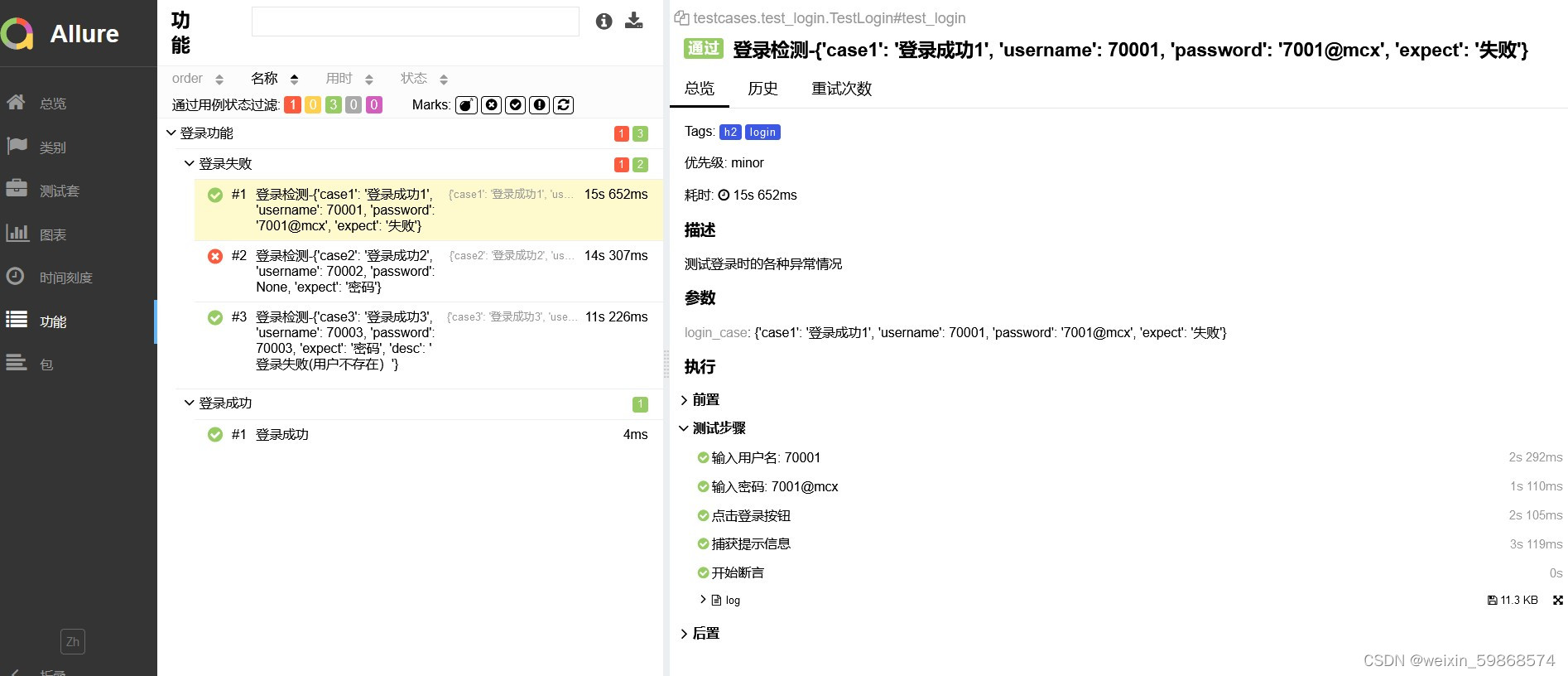Copy the test full name via clipboard icon
This screenshot has width=1568, height=676.
coord(681,17)
